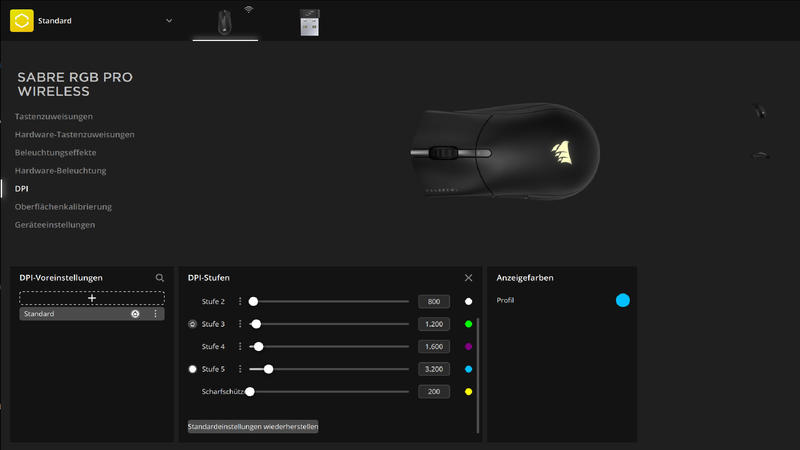
Task: Open the yellow Scharfschütze color swatch
Action: 468,391
